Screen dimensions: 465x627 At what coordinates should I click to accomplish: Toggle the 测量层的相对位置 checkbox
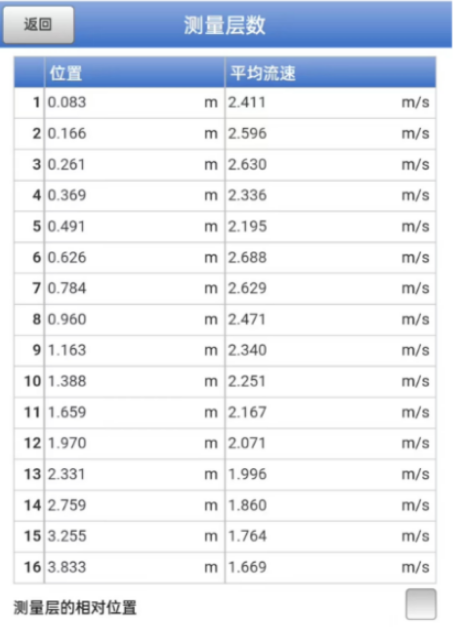pyautogui.click(x=421, y=604)
